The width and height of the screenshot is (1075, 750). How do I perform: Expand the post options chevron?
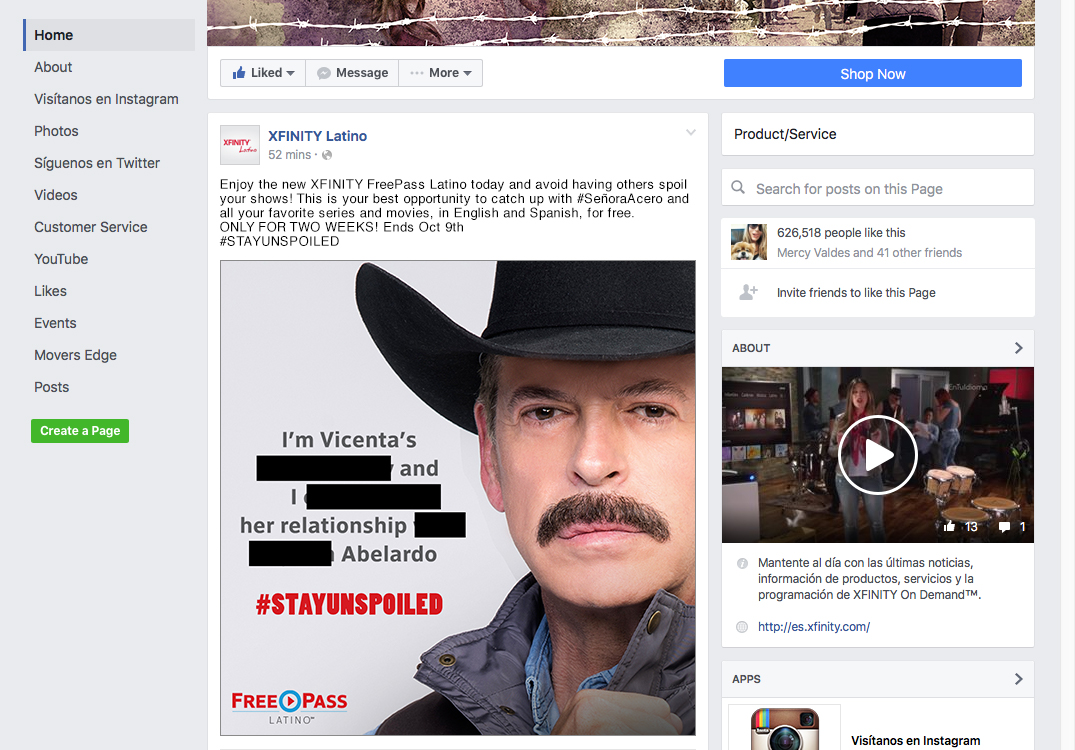(691, 132)
